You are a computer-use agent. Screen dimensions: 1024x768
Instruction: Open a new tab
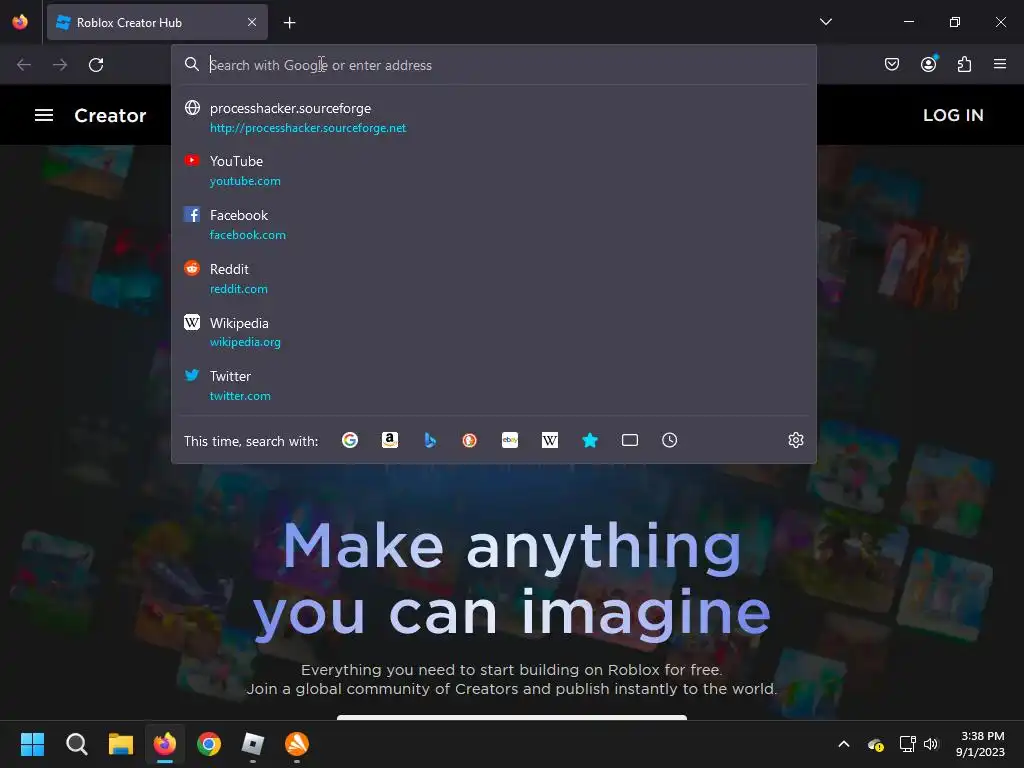coord(289,23)
